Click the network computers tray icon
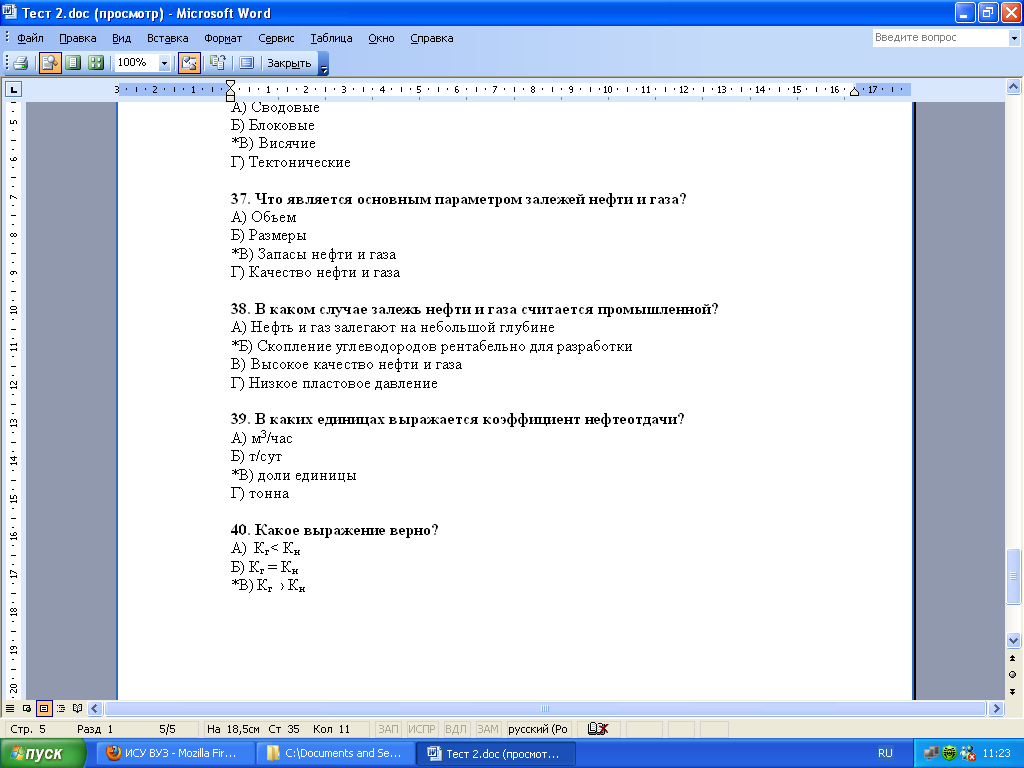Image resolution: width=1024 pixels, height=768 pixels. click(x=931, y=754)
